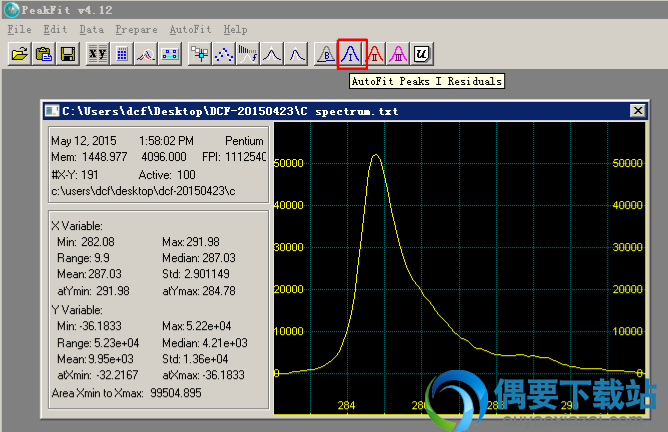The width and height of the screenshot is (668, 432).
Task: Click the 'Std: 2.901149' value
Action: click(196, 274)
